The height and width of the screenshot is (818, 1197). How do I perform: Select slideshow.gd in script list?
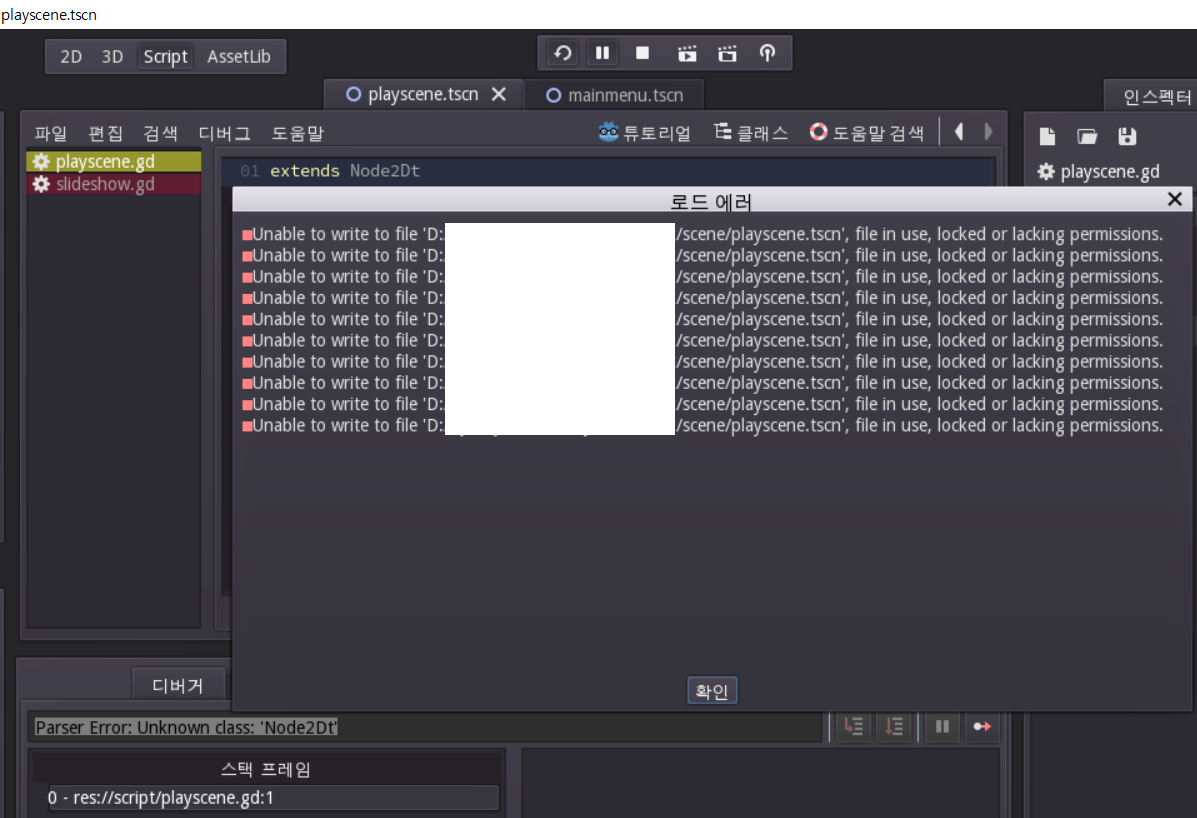114,184
